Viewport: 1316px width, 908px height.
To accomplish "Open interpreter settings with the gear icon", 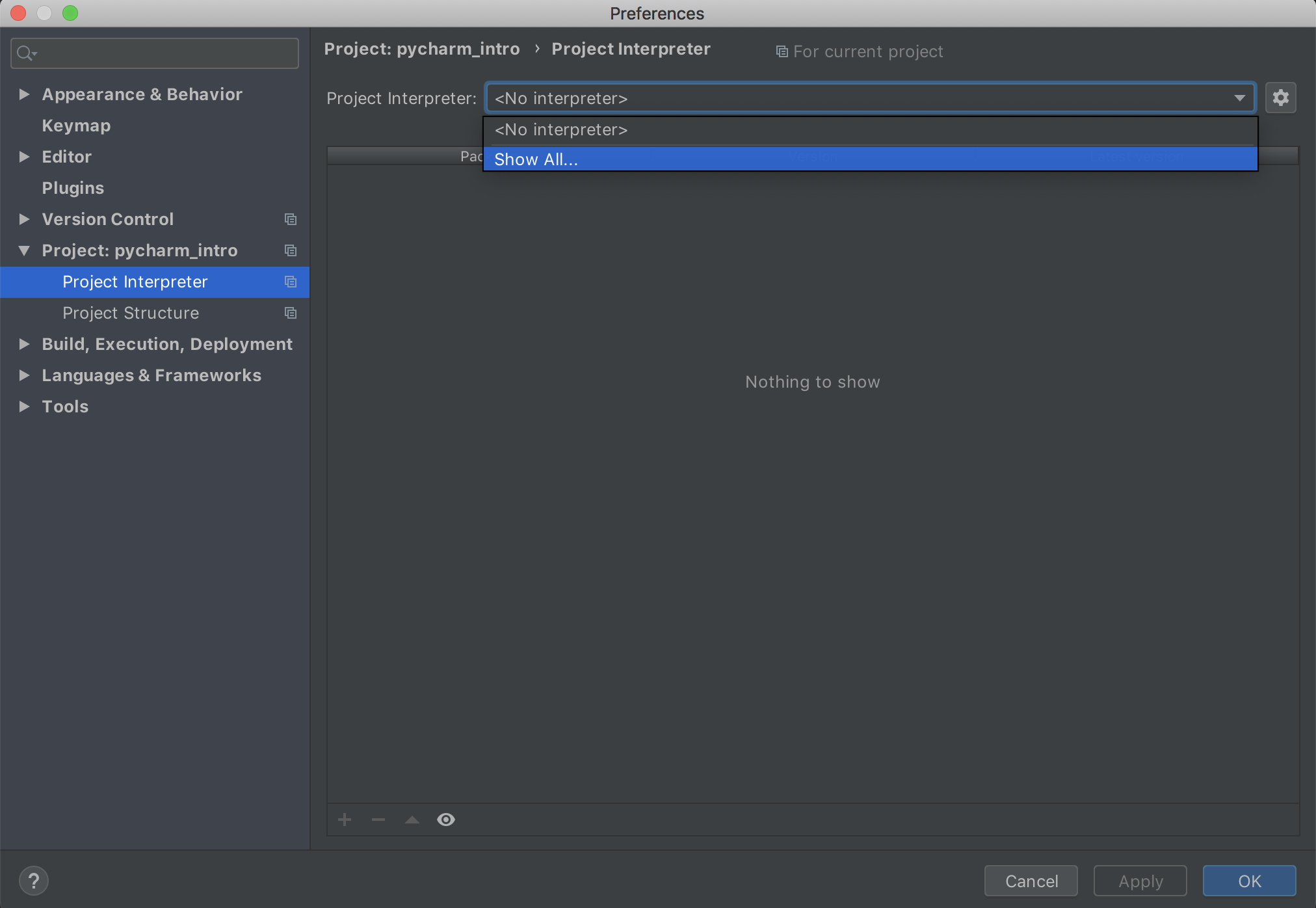I will click(1280, 98).
